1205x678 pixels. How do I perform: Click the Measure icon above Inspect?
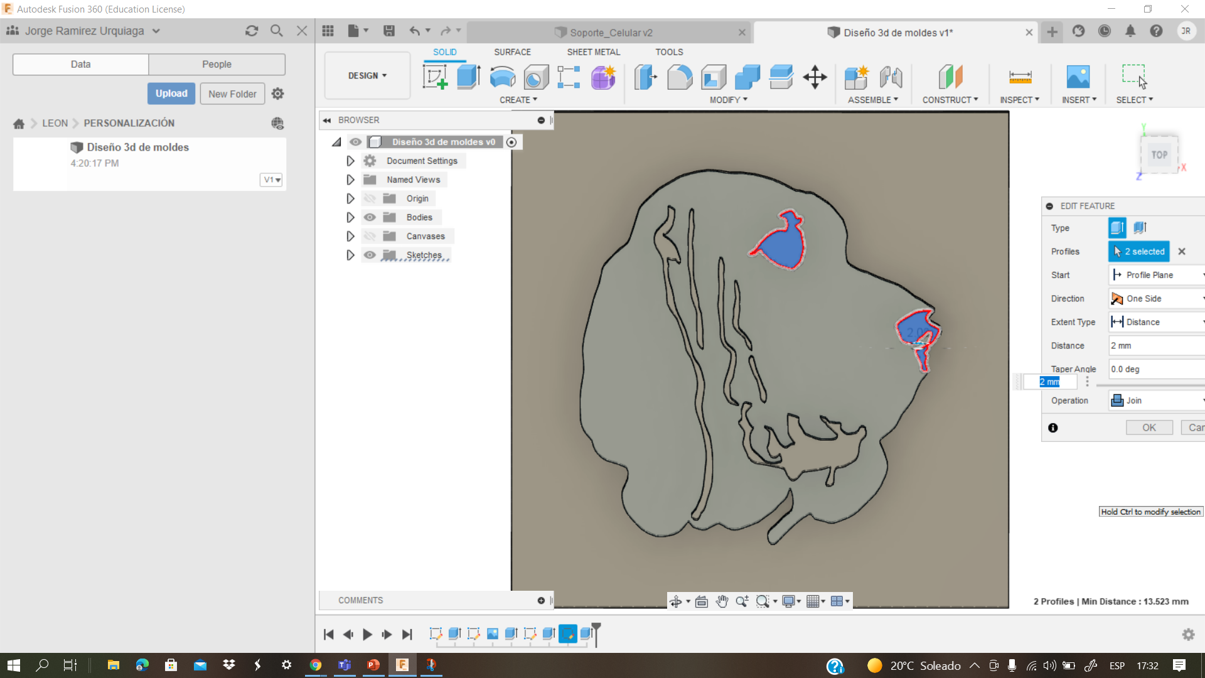(1019, 77)
